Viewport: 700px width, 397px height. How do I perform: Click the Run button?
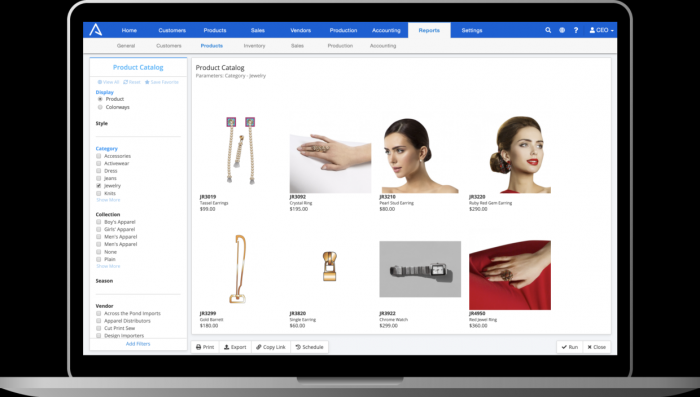[x=570, y=347]
